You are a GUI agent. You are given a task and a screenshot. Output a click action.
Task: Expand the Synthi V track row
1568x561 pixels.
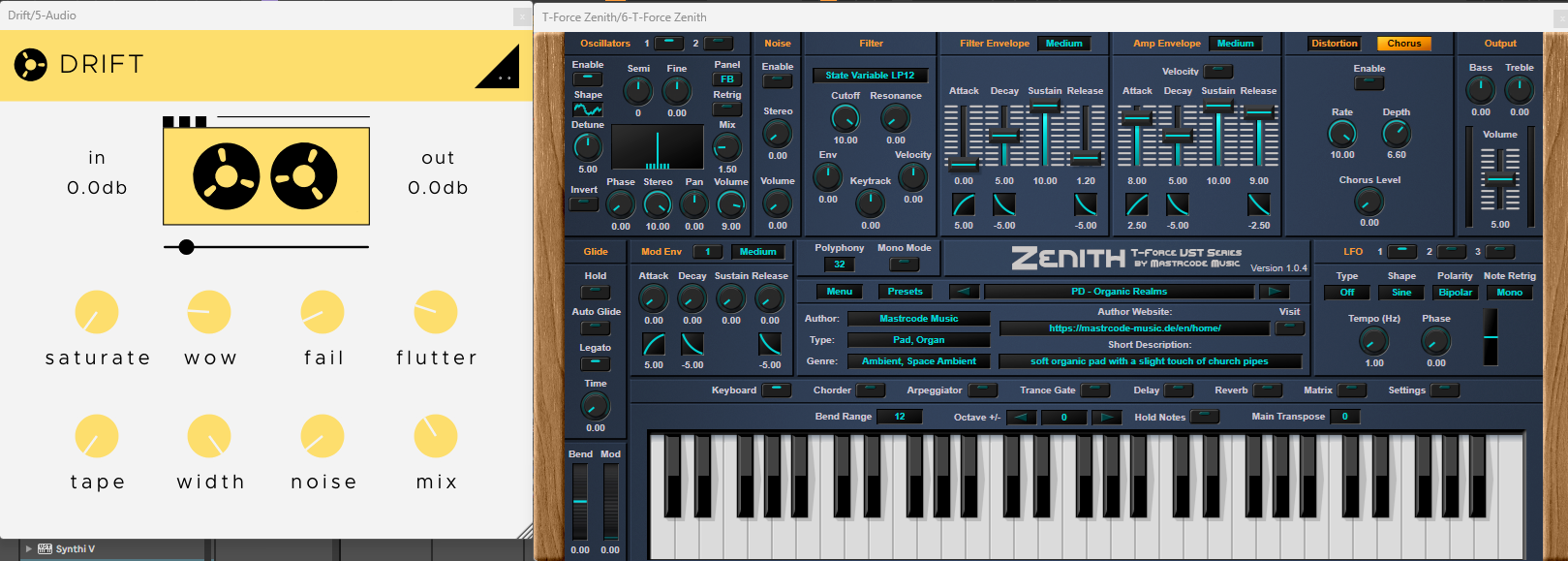(x=29, y=549)
